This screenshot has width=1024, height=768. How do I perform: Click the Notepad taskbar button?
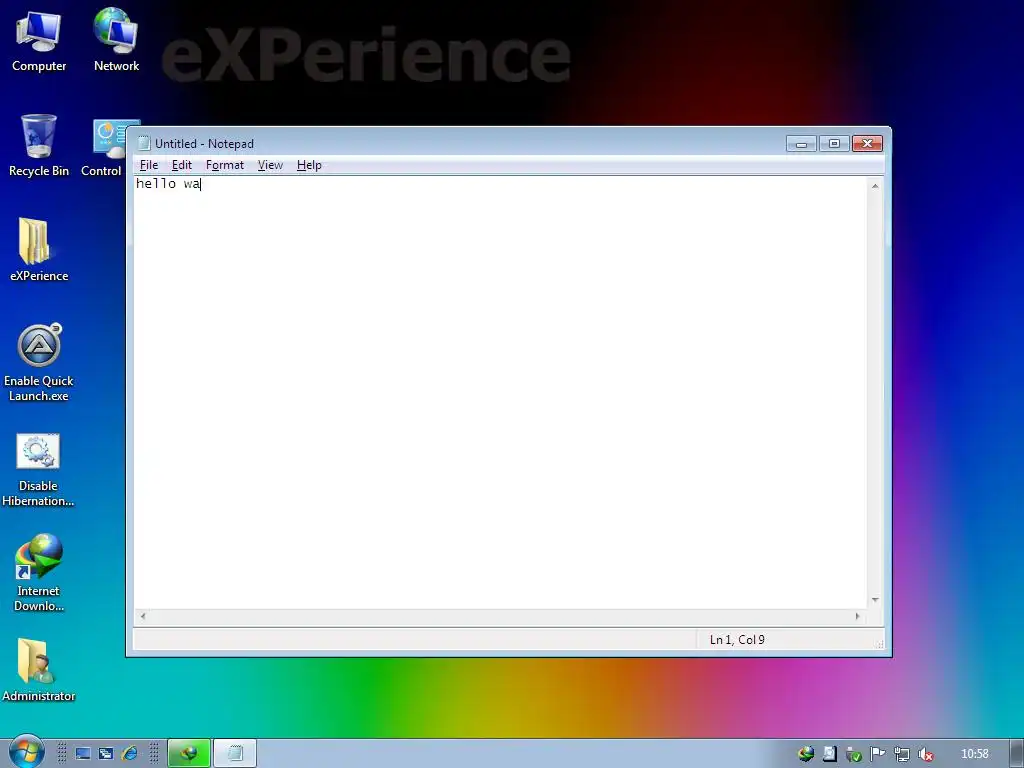(x=235, y=754)
